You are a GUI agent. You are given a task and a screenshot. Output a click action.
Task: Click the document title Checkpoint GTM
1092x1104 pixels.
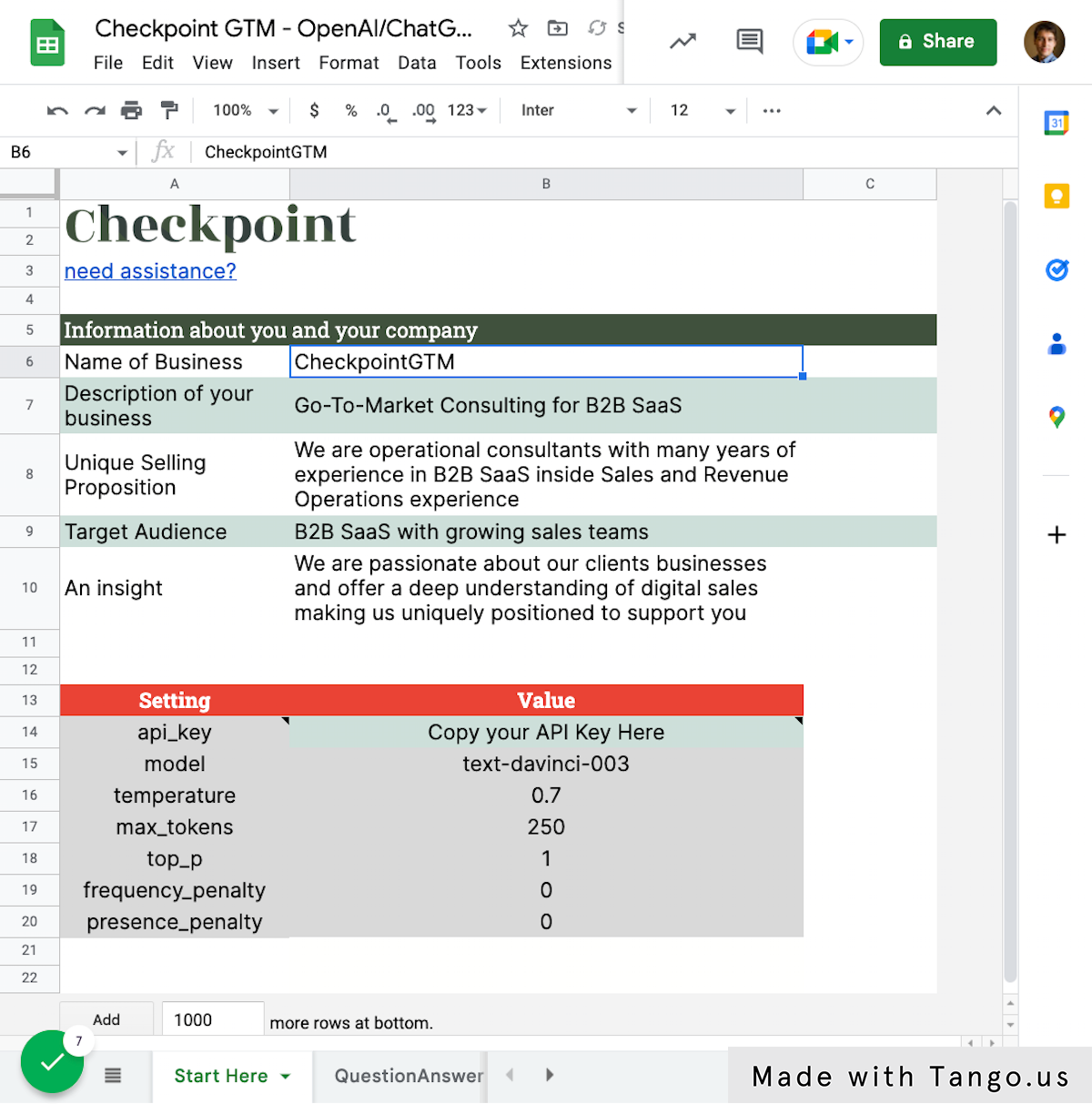coord(283,28)
